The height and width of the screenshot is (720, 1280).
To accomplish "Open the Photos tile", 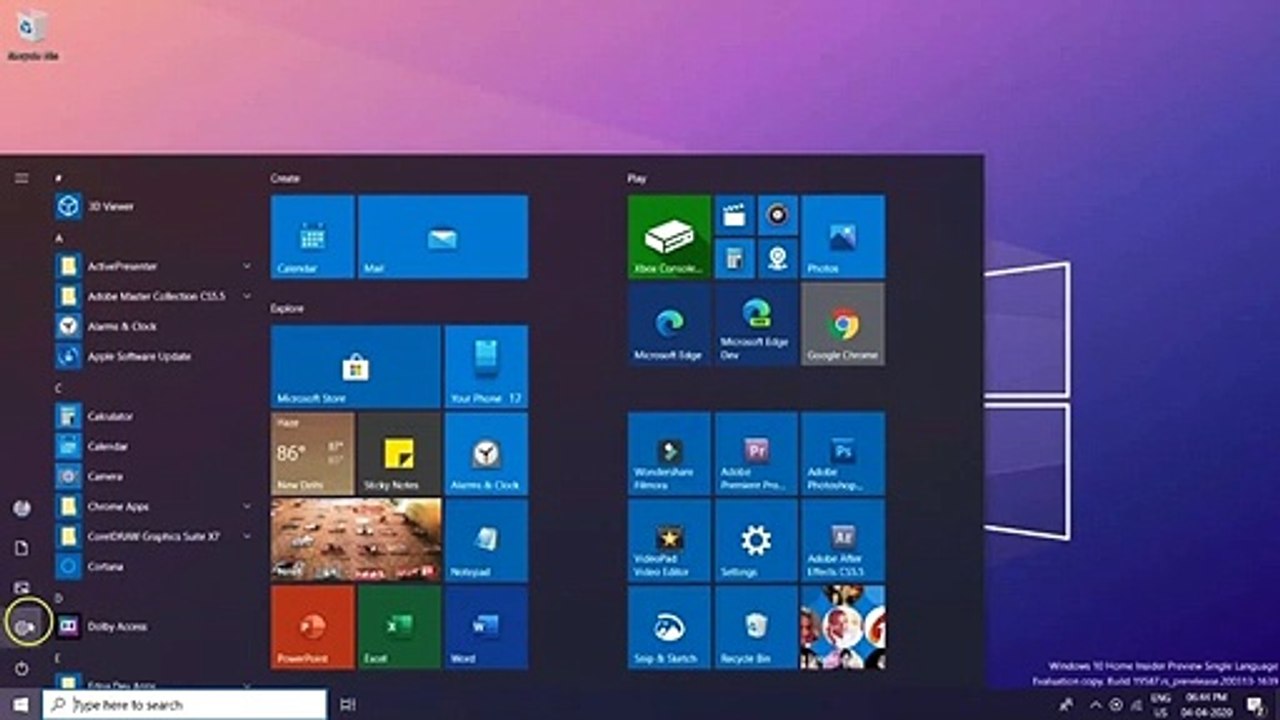I will point(842,236).
